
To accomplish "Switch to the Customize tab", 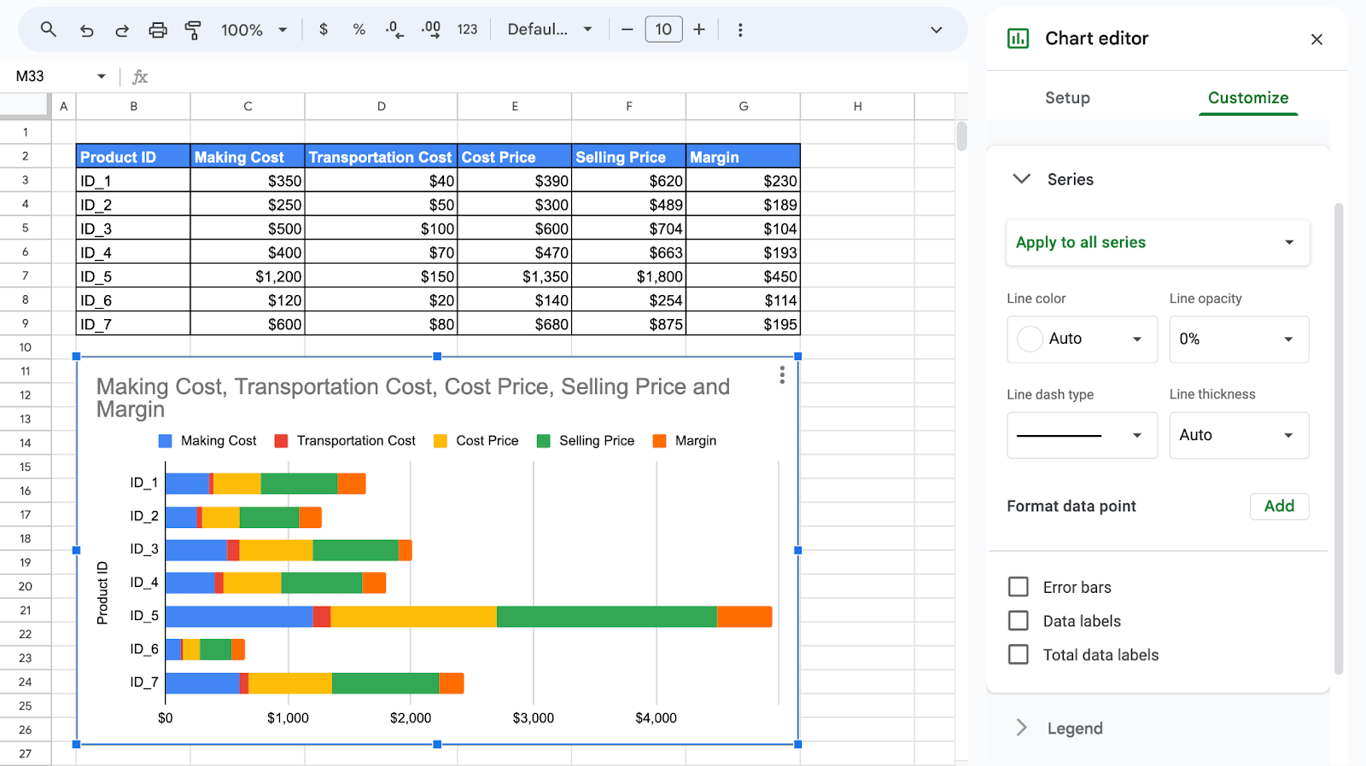I will [1248, 98].
